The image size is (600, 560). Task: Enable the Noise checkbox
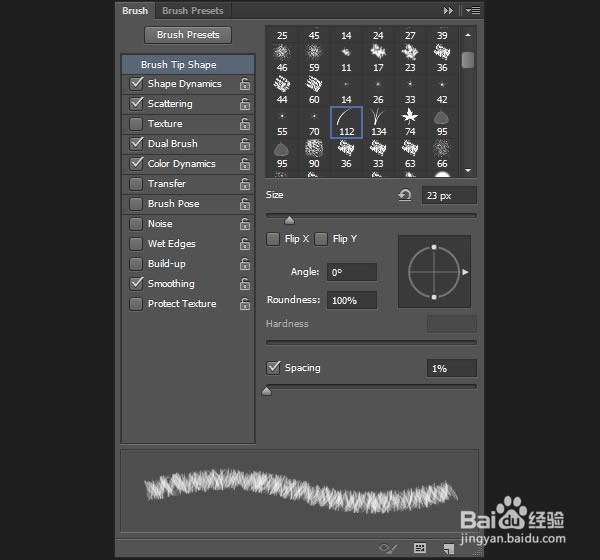(136, 224)
